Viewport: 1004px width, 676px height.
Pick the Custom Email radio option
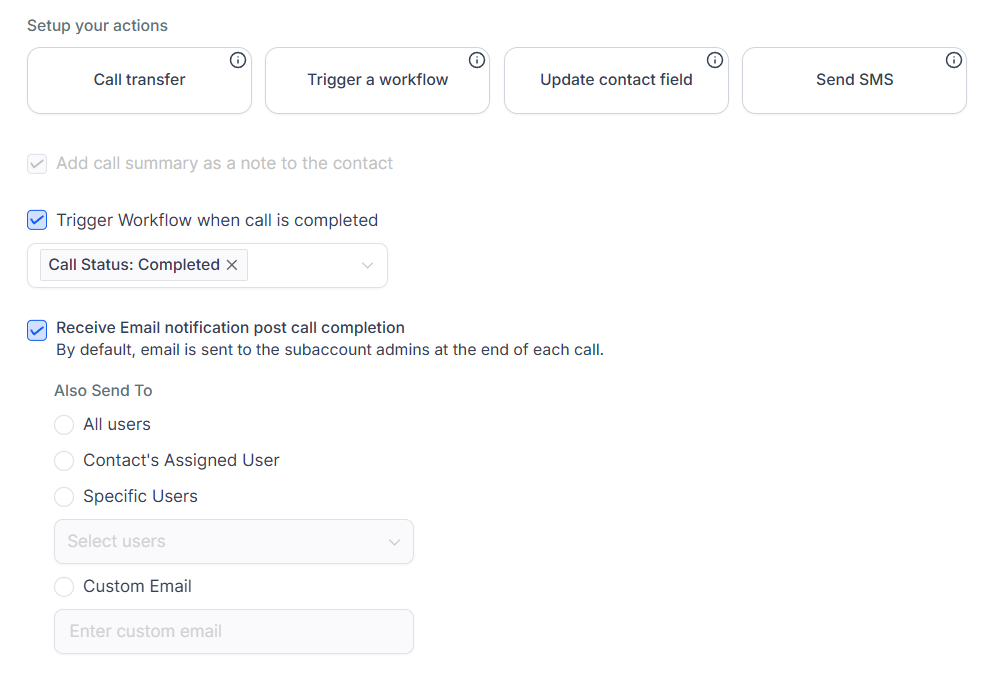point(64,587)
